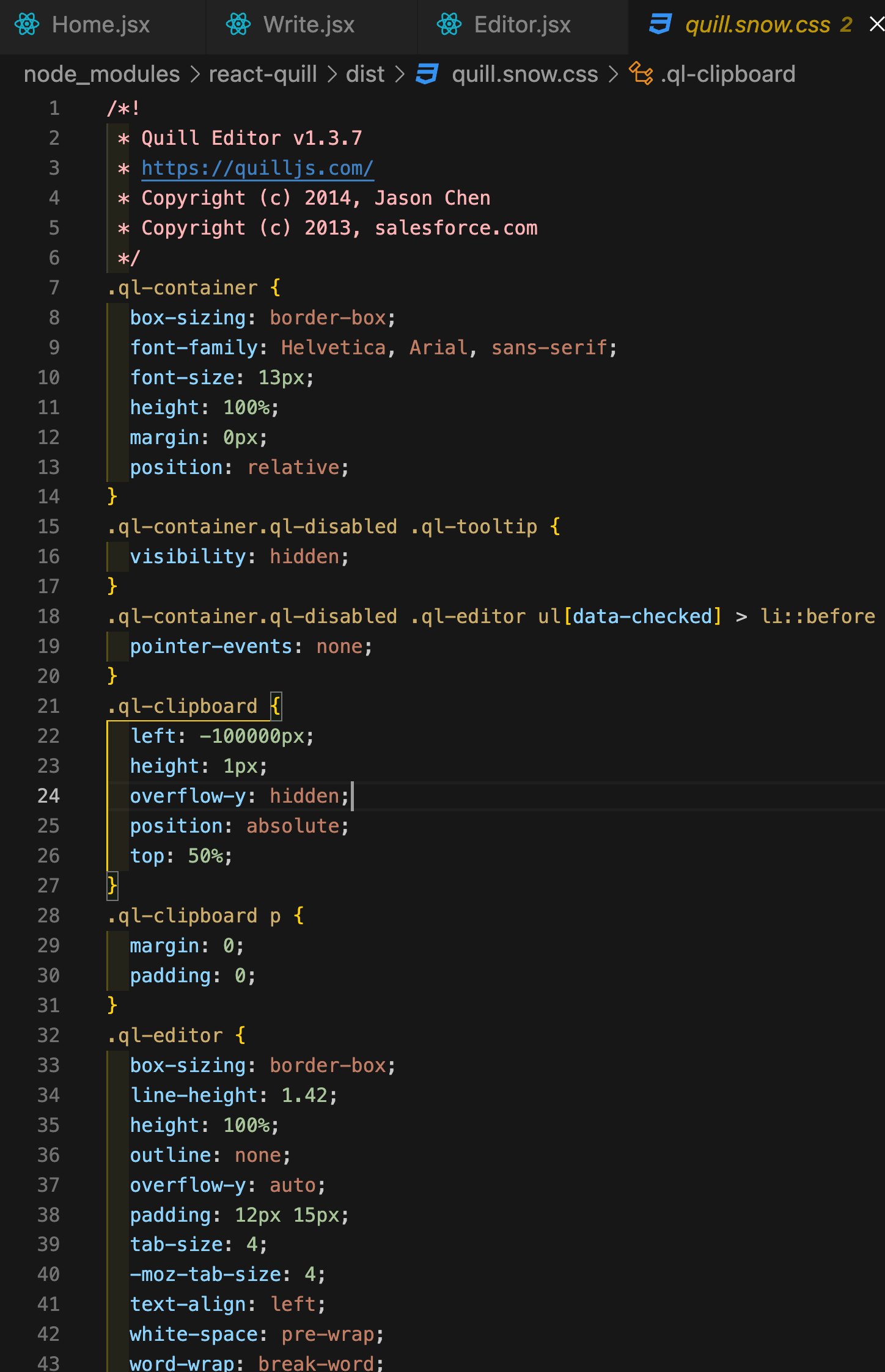Click 'white-space: pre-wrap;' declaration
Viewport: 885px width, 1372px height.
(x=257, y=1335)
